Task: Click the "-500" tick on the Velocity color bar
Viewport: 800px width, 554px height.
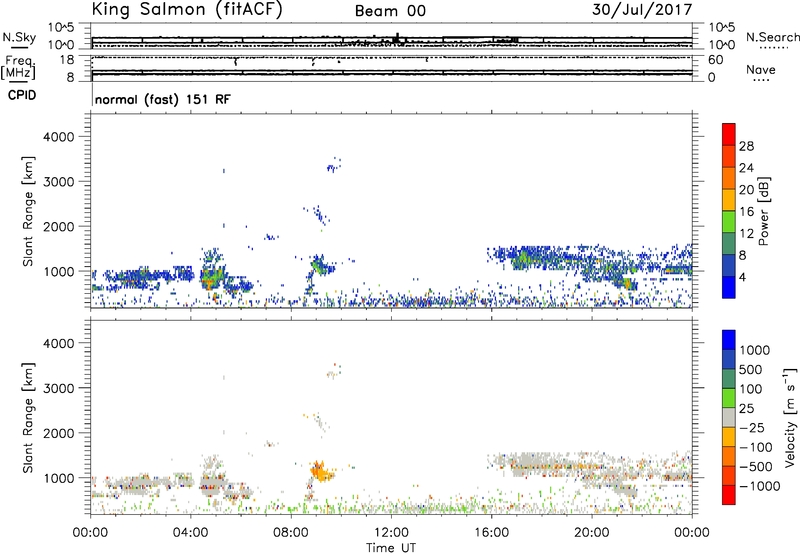Action: click(755, 466)
